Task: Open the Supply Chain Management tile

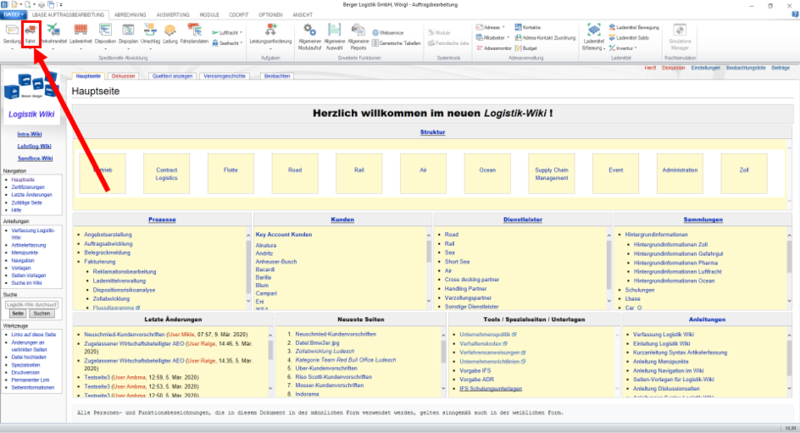Action: [x=552, y=174]
